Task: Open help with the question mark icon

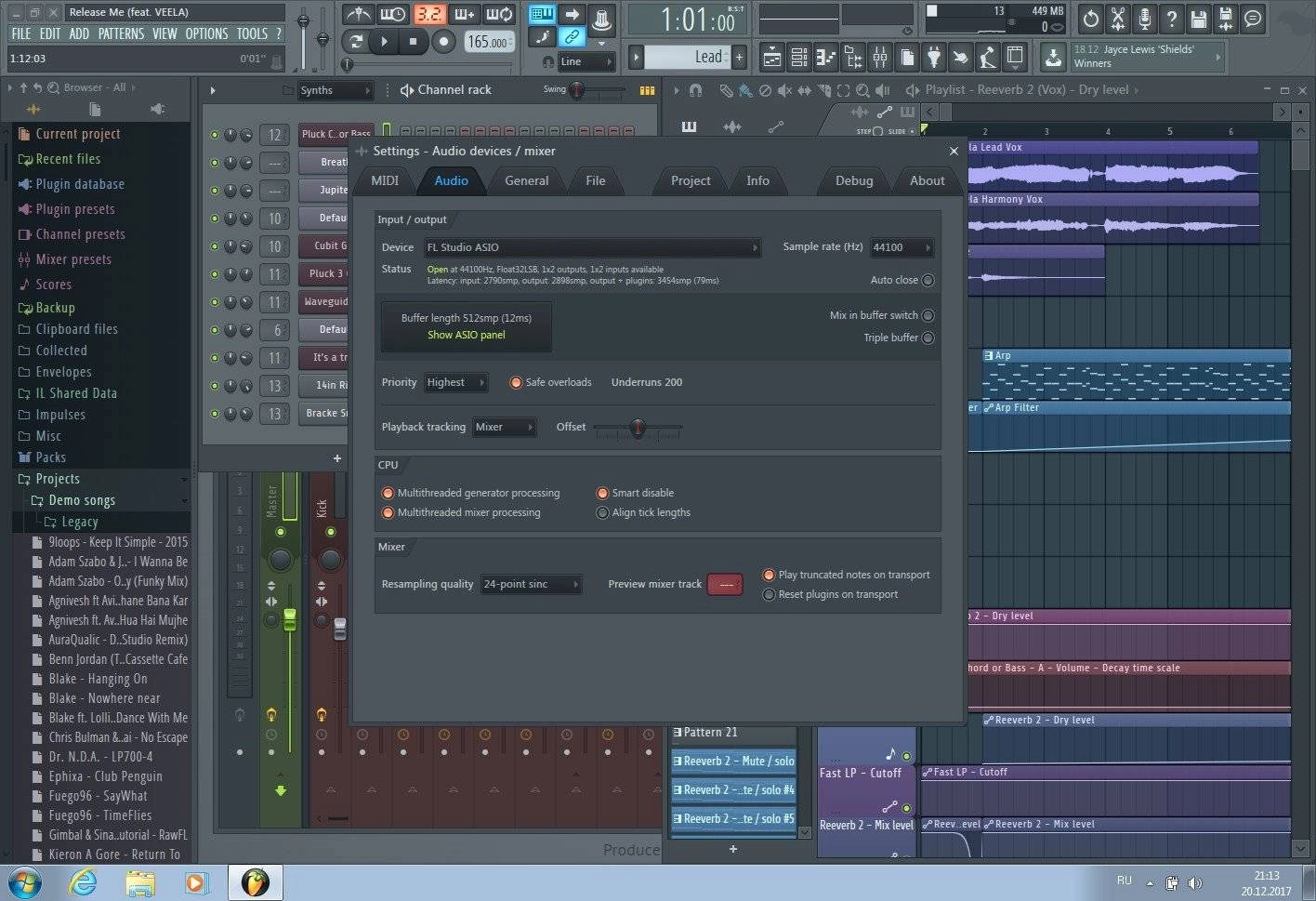Action: click(1172, 19)
